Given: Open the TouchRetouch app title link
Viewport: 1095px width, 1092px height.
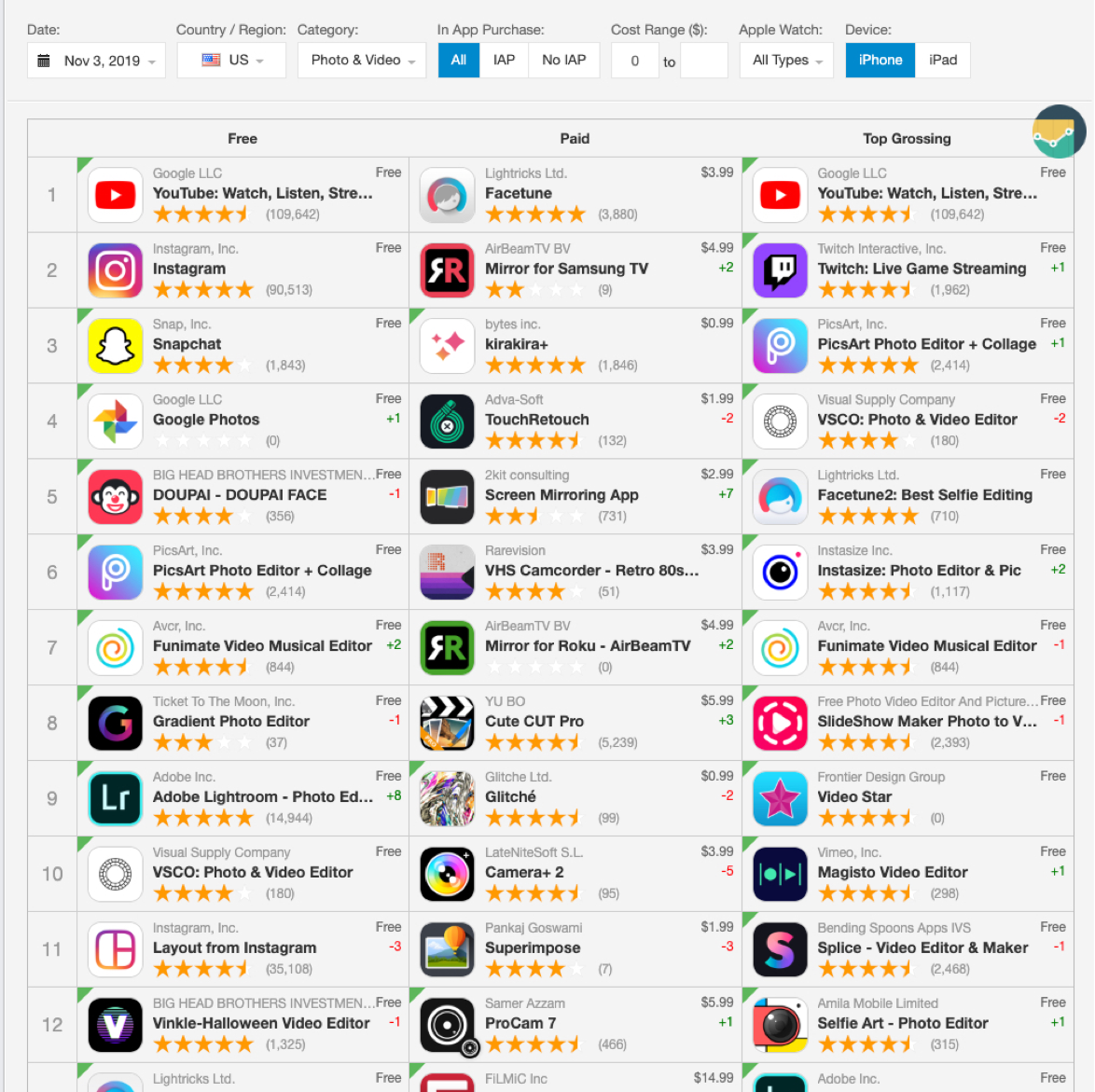Looking at the screenshot, I should point(537,420).
